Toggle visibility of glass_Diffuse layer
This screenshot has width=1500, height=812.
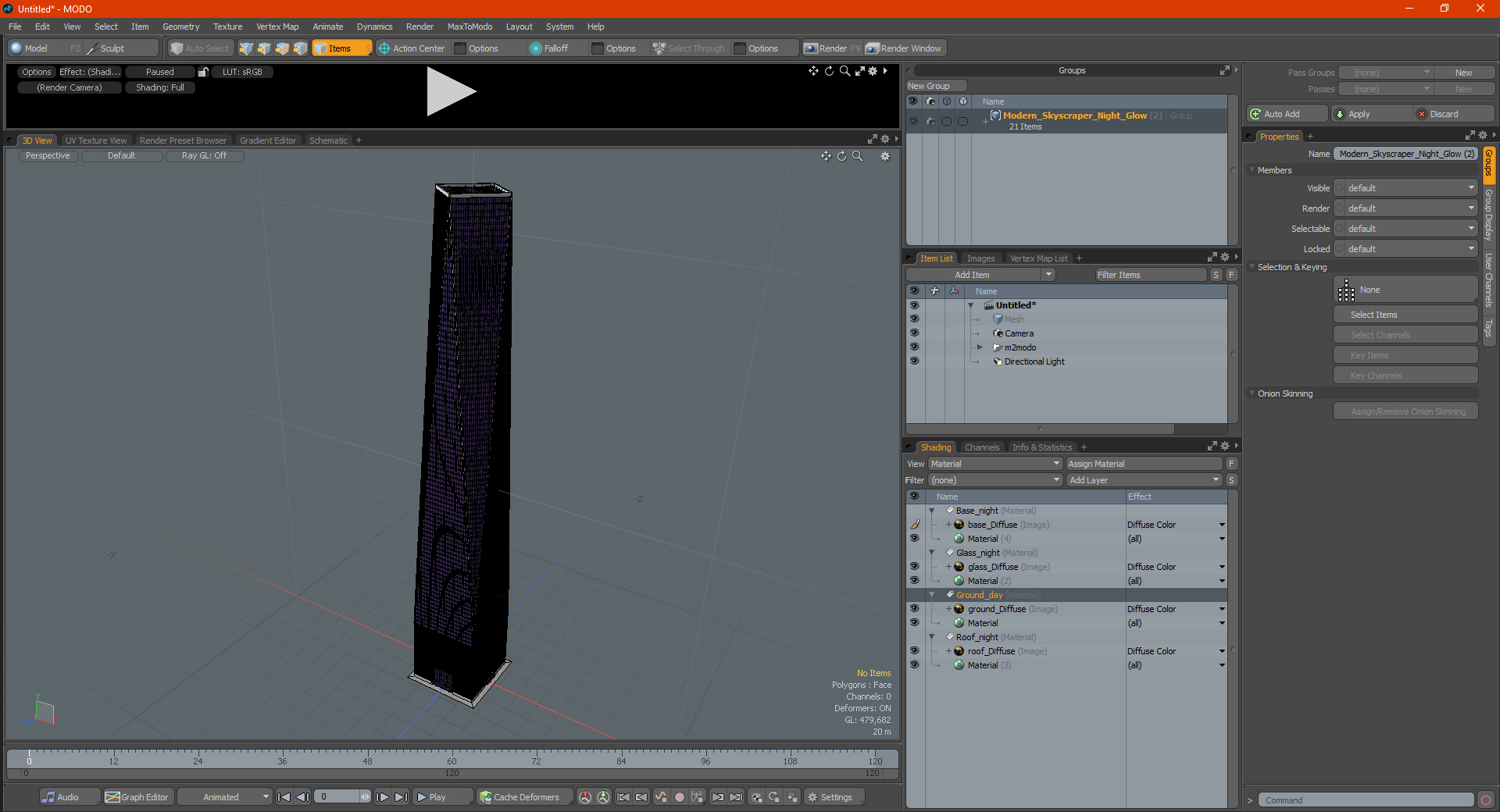click(914, 567)
